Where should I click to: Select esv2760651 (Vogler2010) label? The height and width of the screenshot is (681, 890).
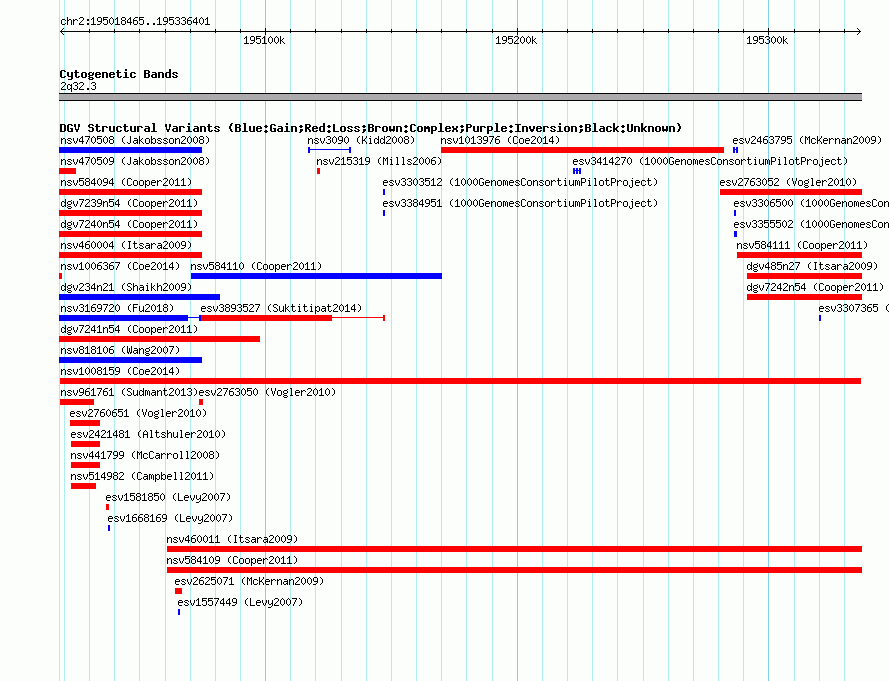click(x=138, y=413)
